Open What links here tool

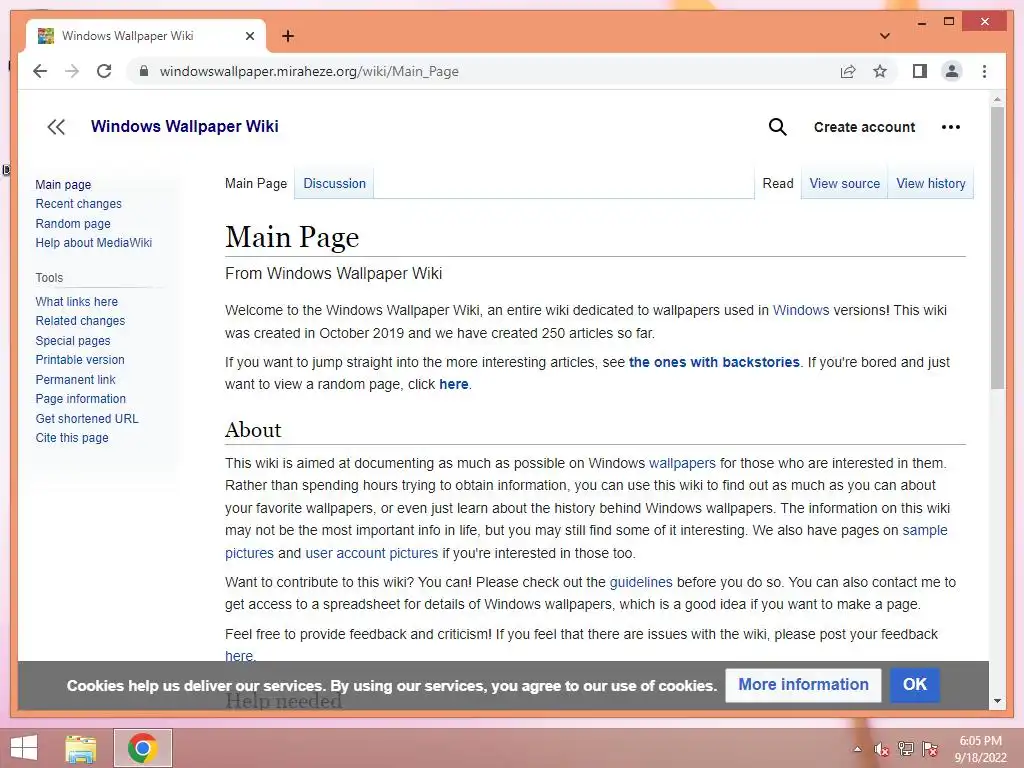tap(76, 302)
